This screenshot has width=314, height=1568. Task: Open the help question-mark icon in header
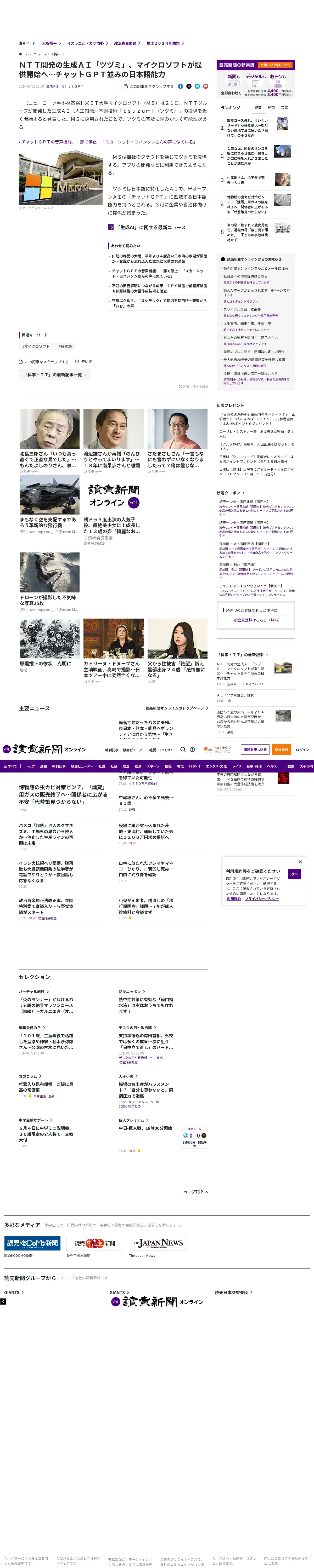coord(192,749)
